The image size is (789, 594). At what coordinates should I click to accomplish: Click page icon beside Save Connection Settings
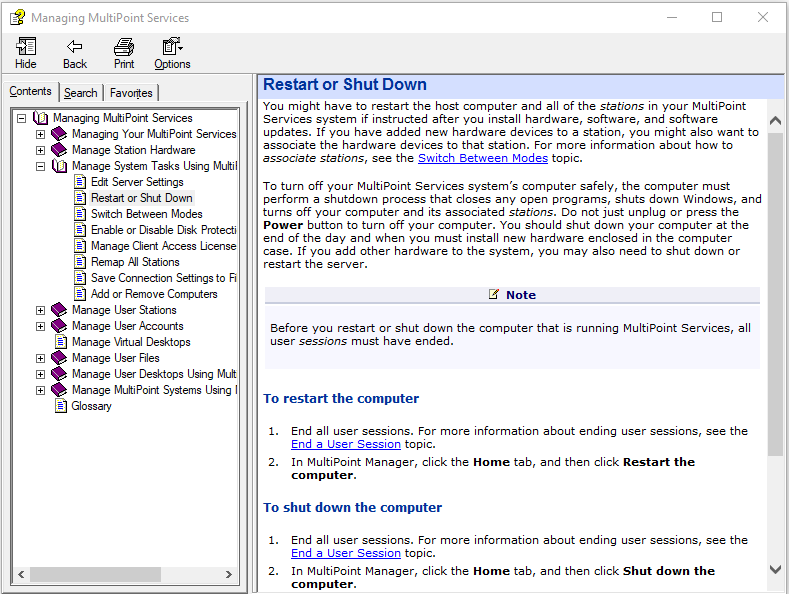coord(80,278)
